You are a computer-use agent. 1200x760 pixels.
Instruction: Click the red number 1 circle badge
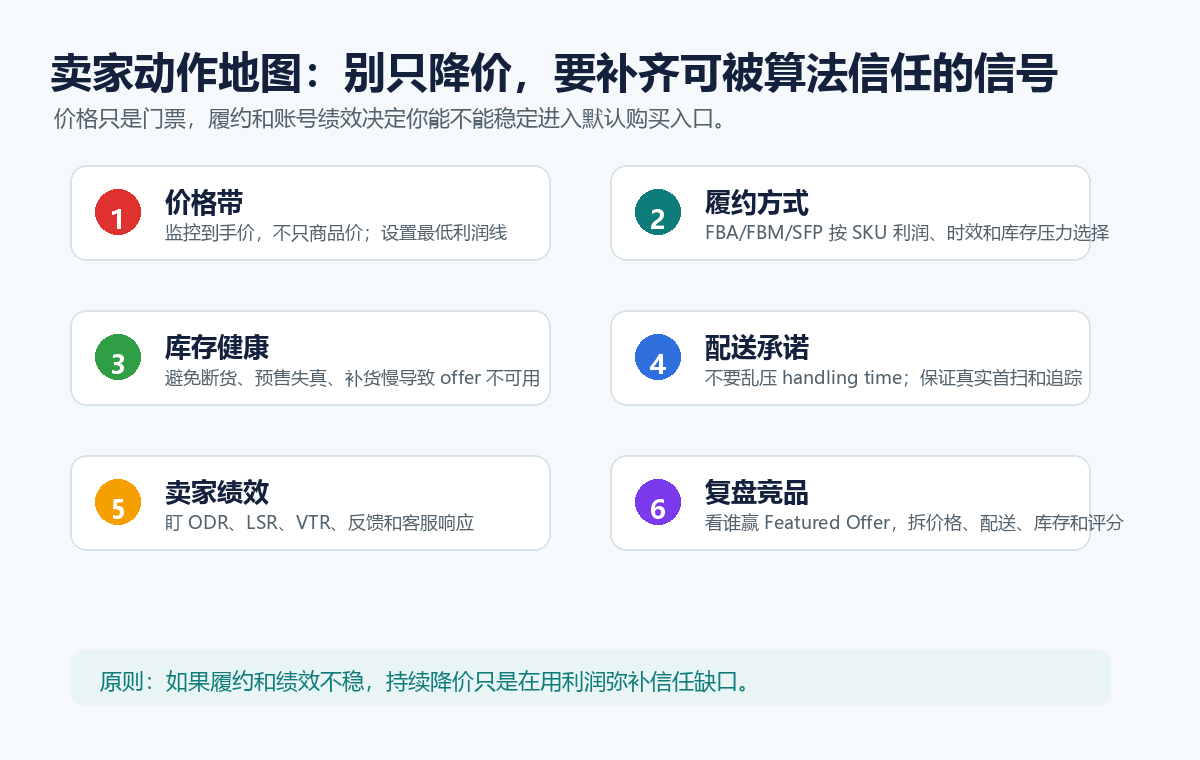click(118, 213)
